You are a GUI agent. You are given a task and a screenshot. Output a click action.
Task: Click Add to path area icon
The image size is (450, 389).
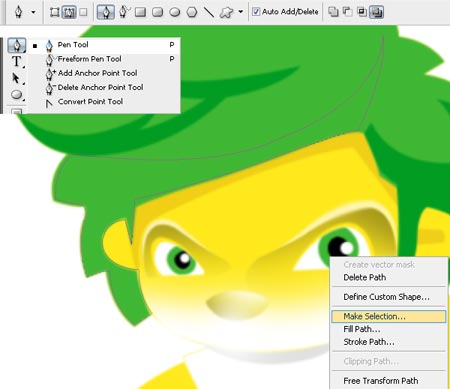333,12
